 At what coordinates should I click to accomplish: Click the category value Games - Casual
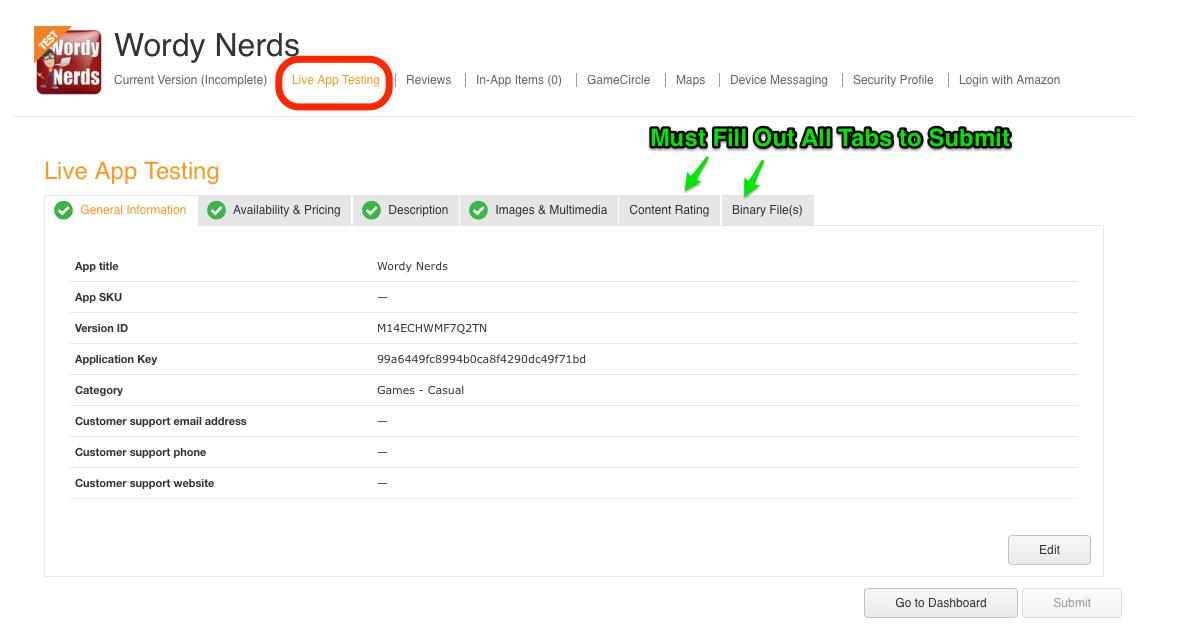[x=420, y=390]
